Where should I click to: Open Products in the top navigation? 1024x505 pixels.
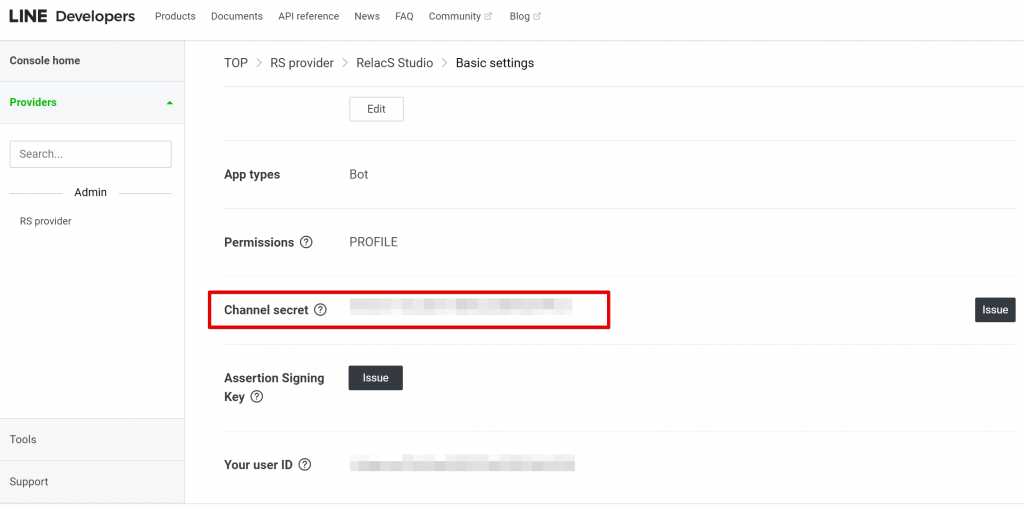coord(175,16)
